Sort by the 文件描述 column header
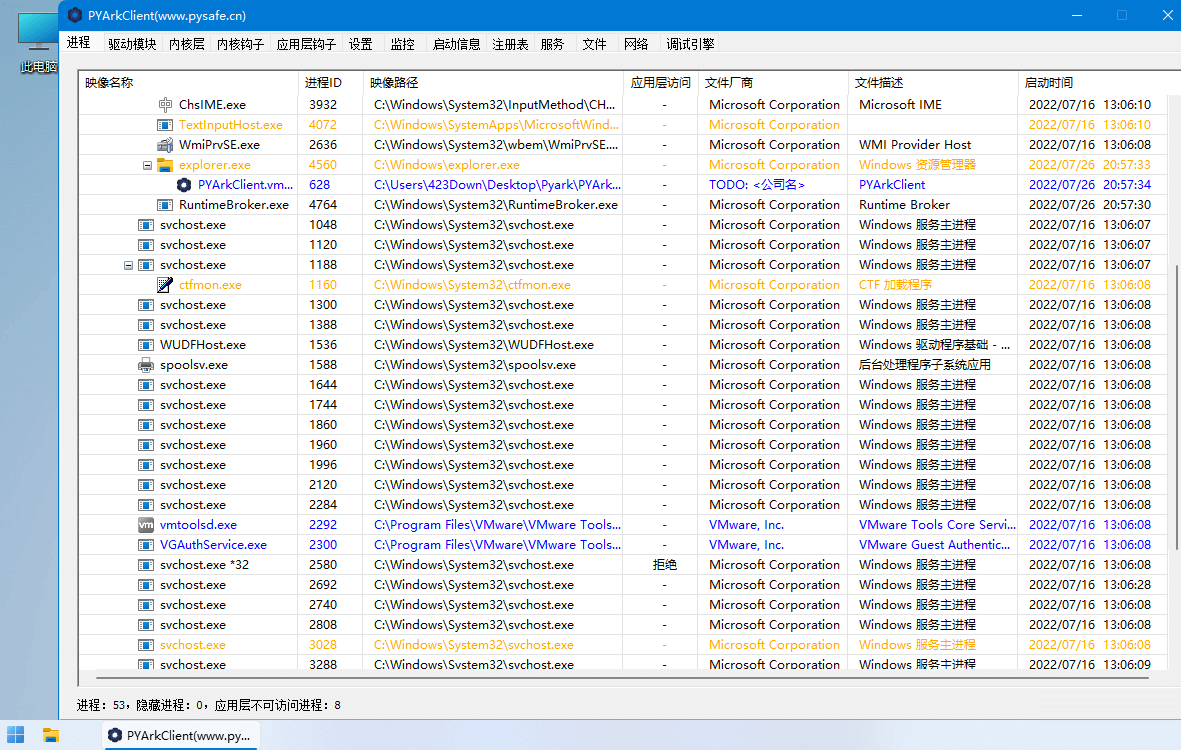 tap(932, 83)
